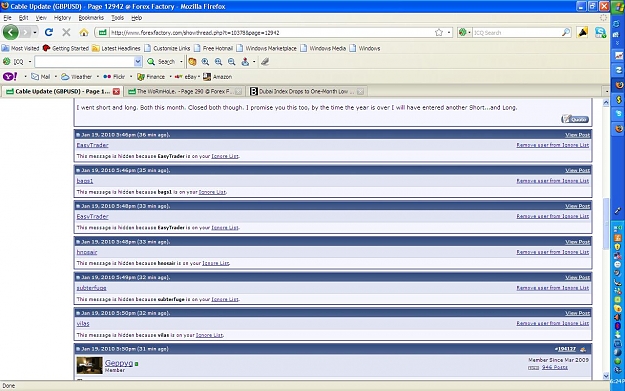Image resolution: width=625 pixels, height=391 pixels.
Task: Click the zoom in magnifier icon
Action: tap(205, 61)
